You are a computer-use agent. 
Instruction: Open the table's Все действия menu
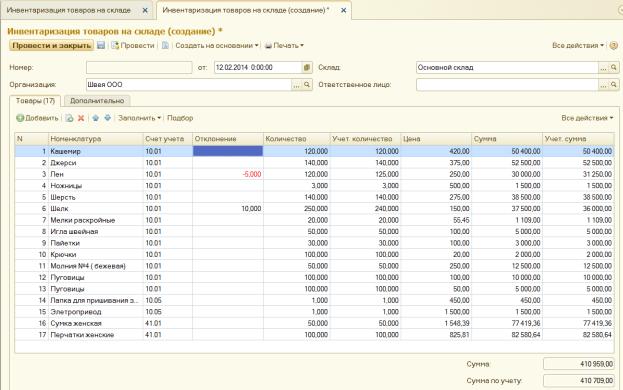pos(587,118)
